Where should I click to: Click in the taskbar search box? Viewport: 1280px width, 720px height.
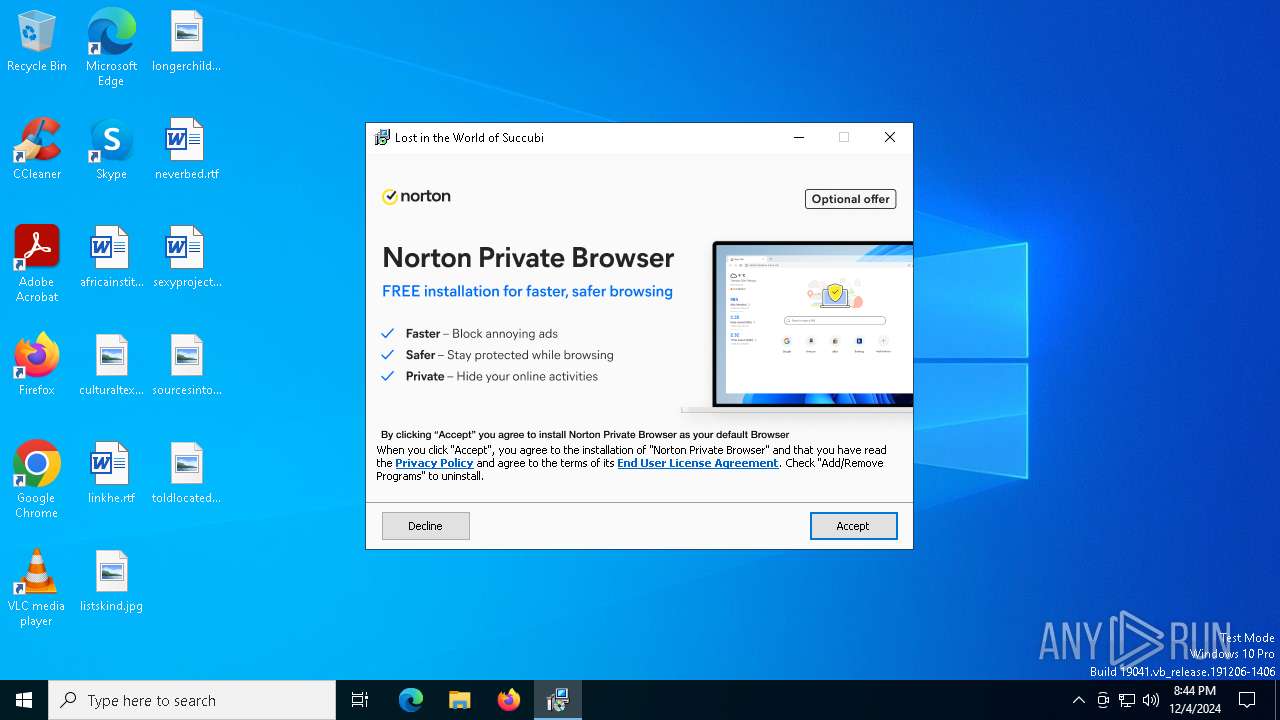[x=192, y=700]
